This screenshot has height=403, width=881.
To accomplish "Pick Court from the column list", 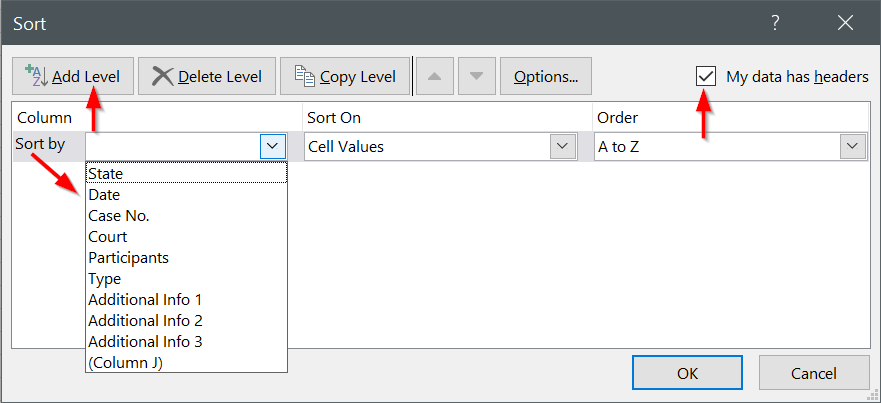I will coord(108,237).
